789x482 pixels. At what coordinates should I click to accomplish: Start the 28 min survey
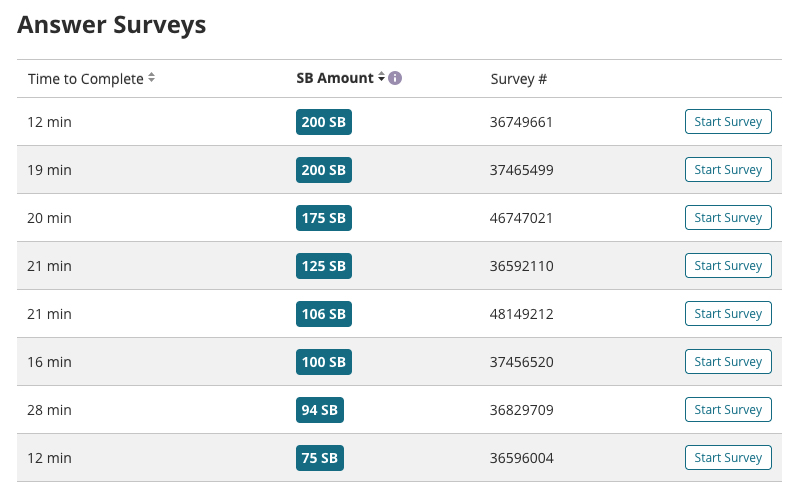[x=728, y=410]
